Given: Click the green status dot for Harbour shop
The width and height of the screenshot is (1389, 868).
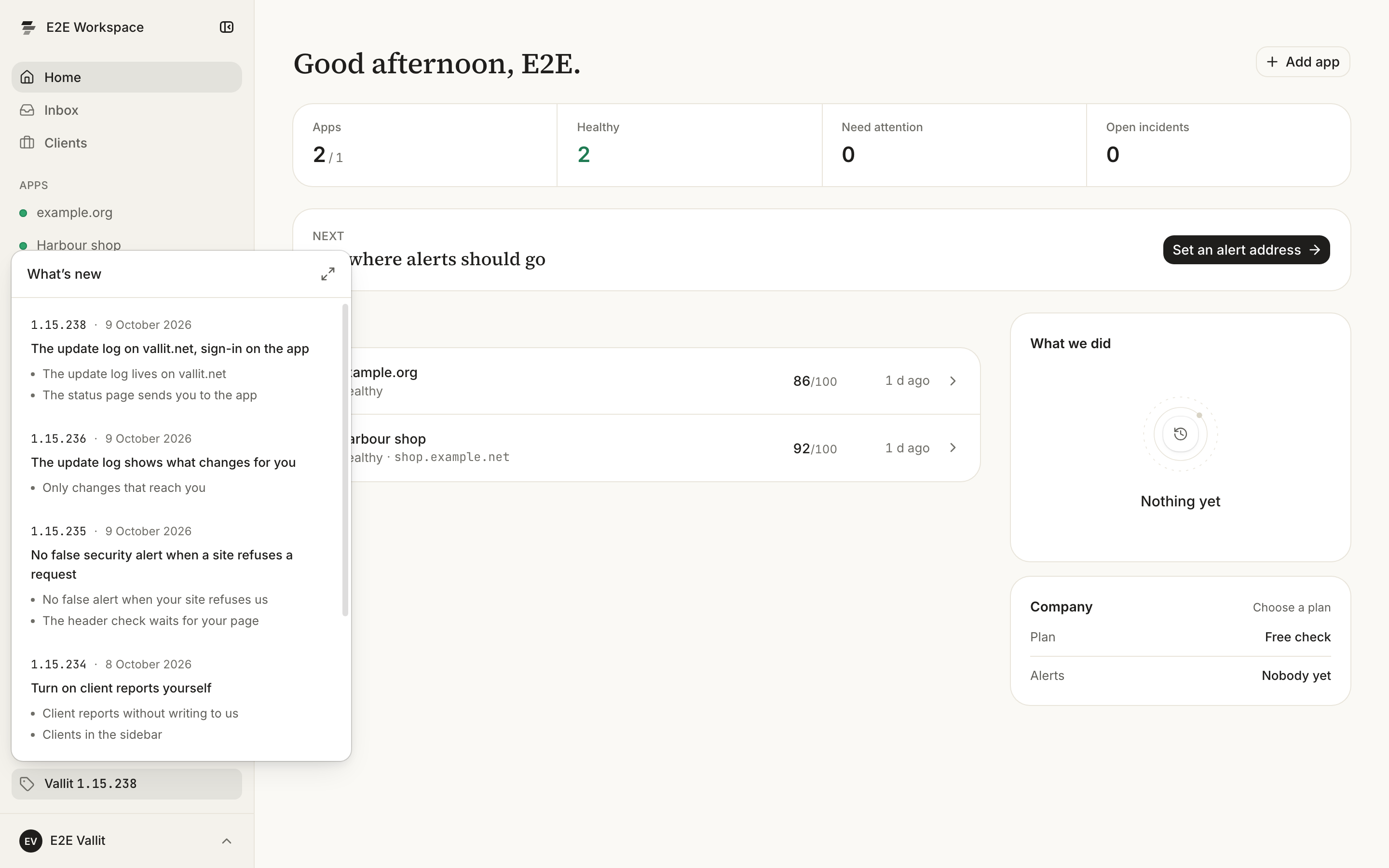Looking at the screenshot, I should pos(24,246).
